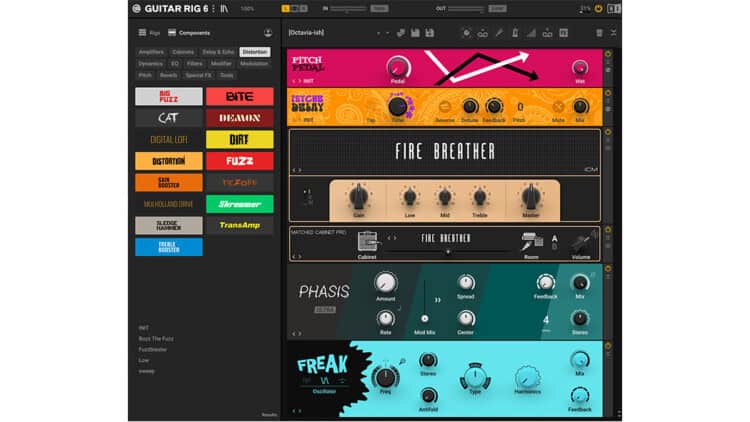Open the tuner fork icon in toolbar
750x422 pixels.
(x=499, y=33)
